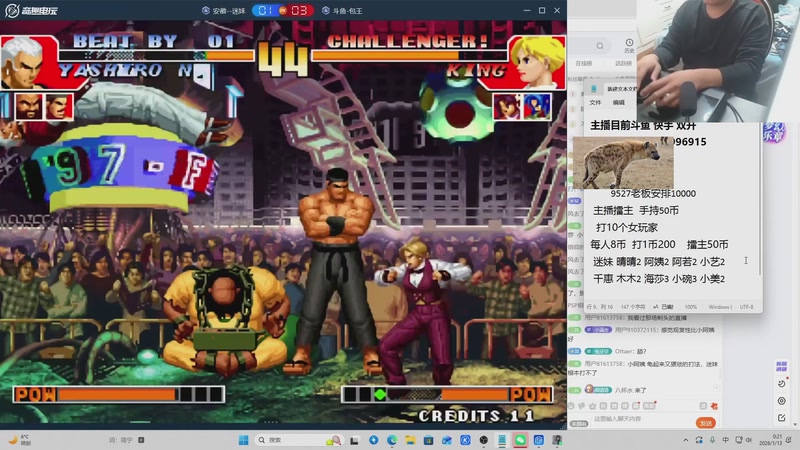Viewport: 800px width, 450px height.
Task: Click the taskbar search box
Action: point(299,440)
